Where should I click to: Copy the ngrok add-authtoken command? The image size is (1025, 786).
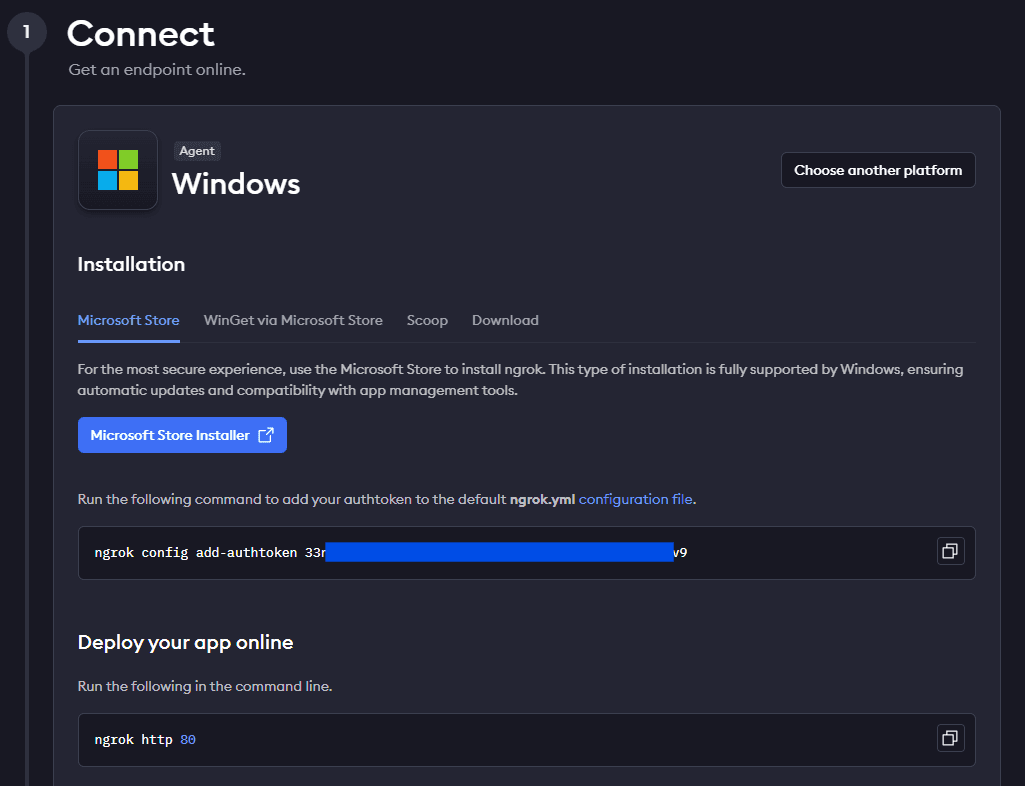click(x=950, y=551)
